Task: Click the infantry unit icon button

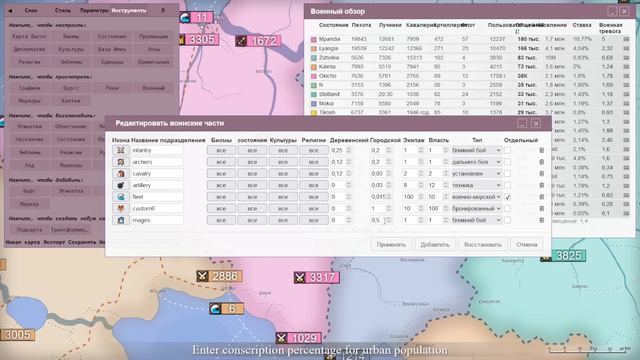Action: (121, 150)
